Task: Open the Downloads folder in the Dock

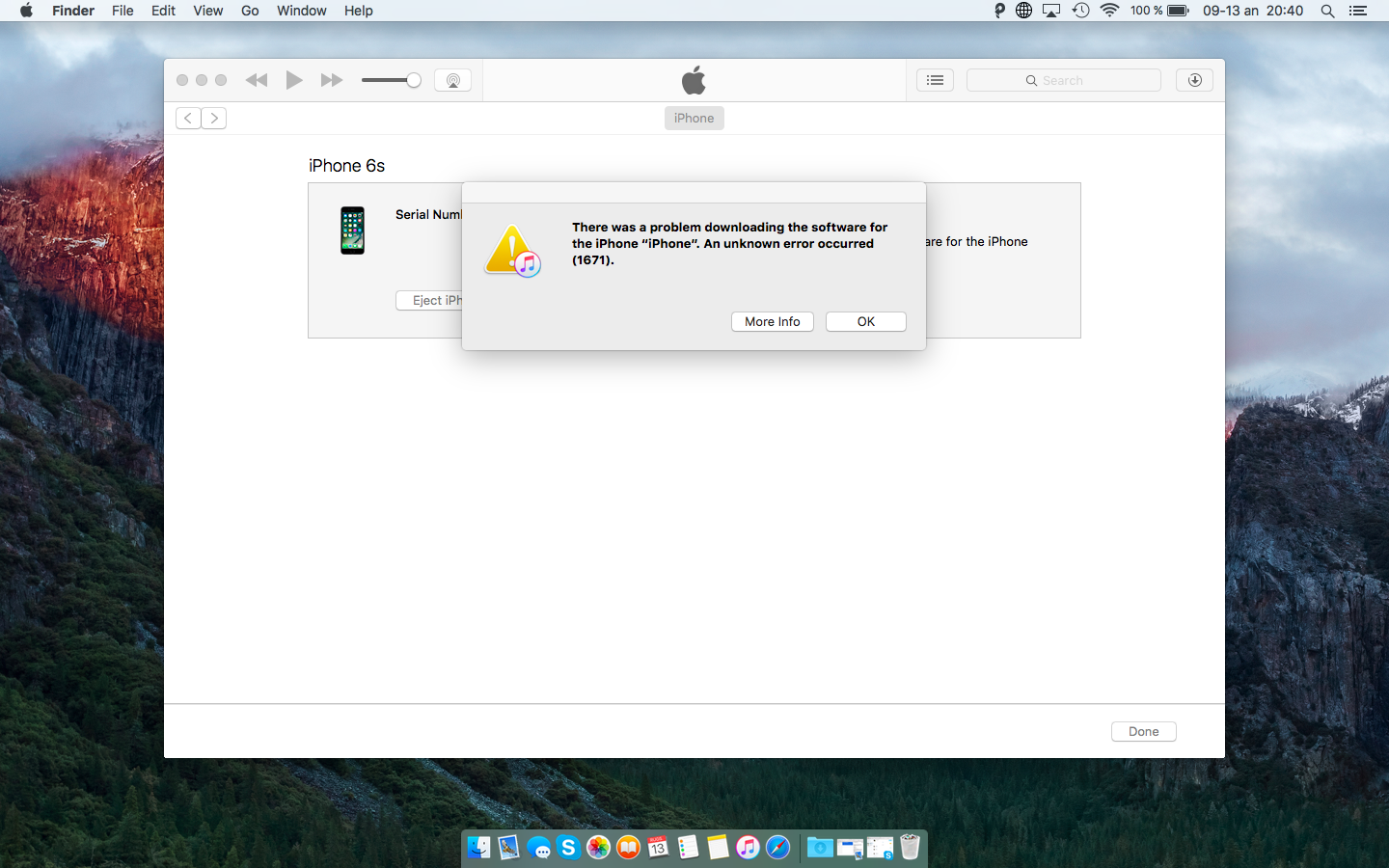Action: [x=820, y=847]
